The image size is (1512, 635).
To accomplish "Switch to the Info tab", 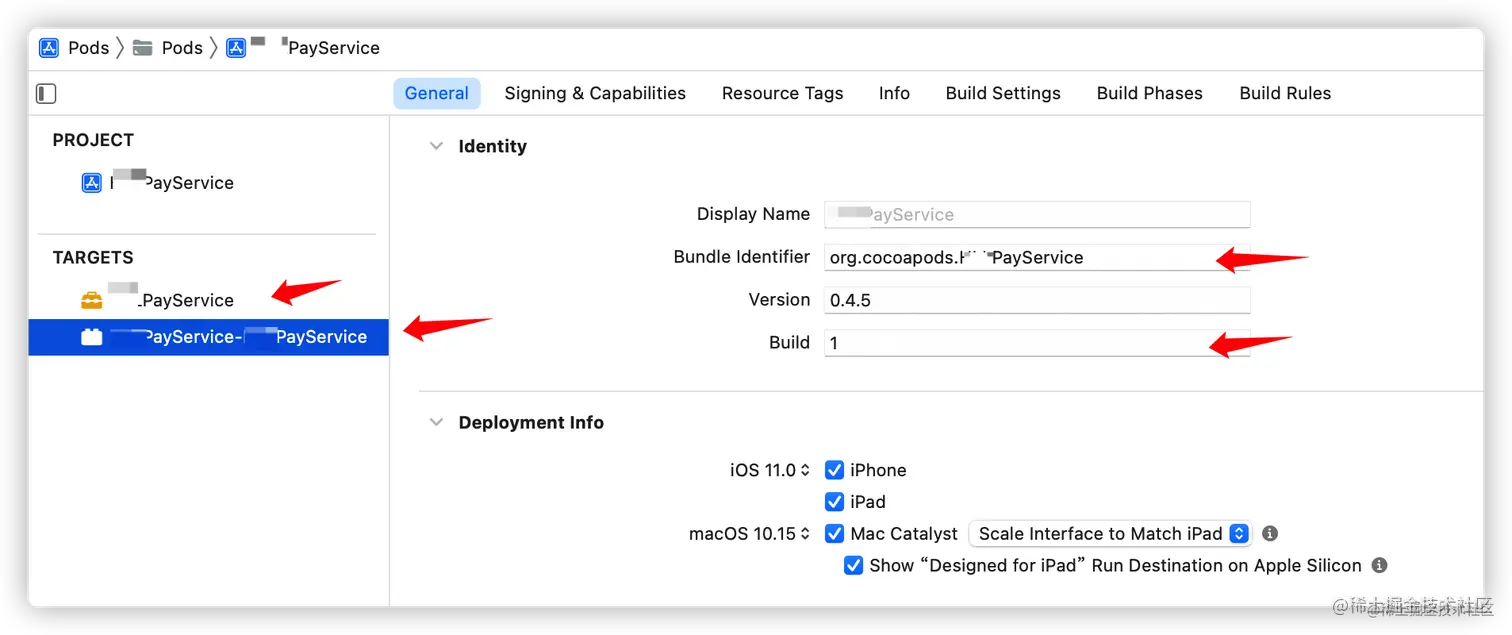I will tap(894, 93).
